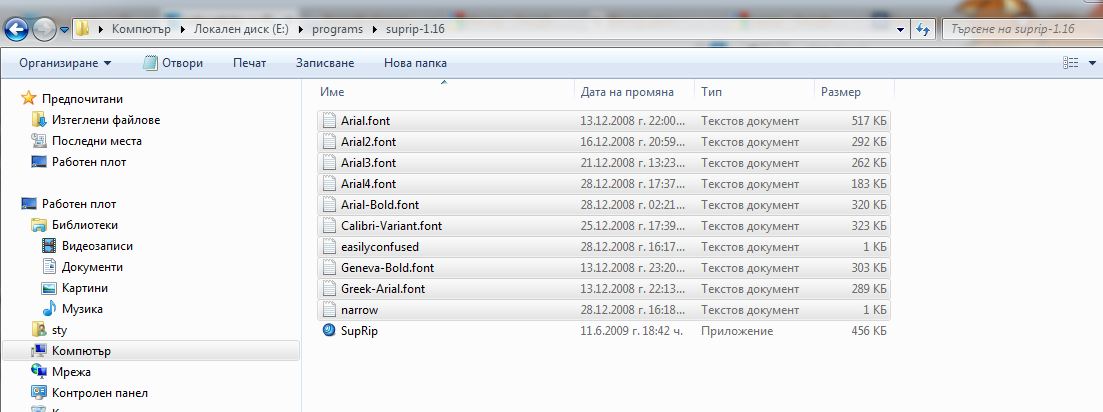Click the Предпочитани star icon
Screen dimensions: 1103x412
coord(28,98)
